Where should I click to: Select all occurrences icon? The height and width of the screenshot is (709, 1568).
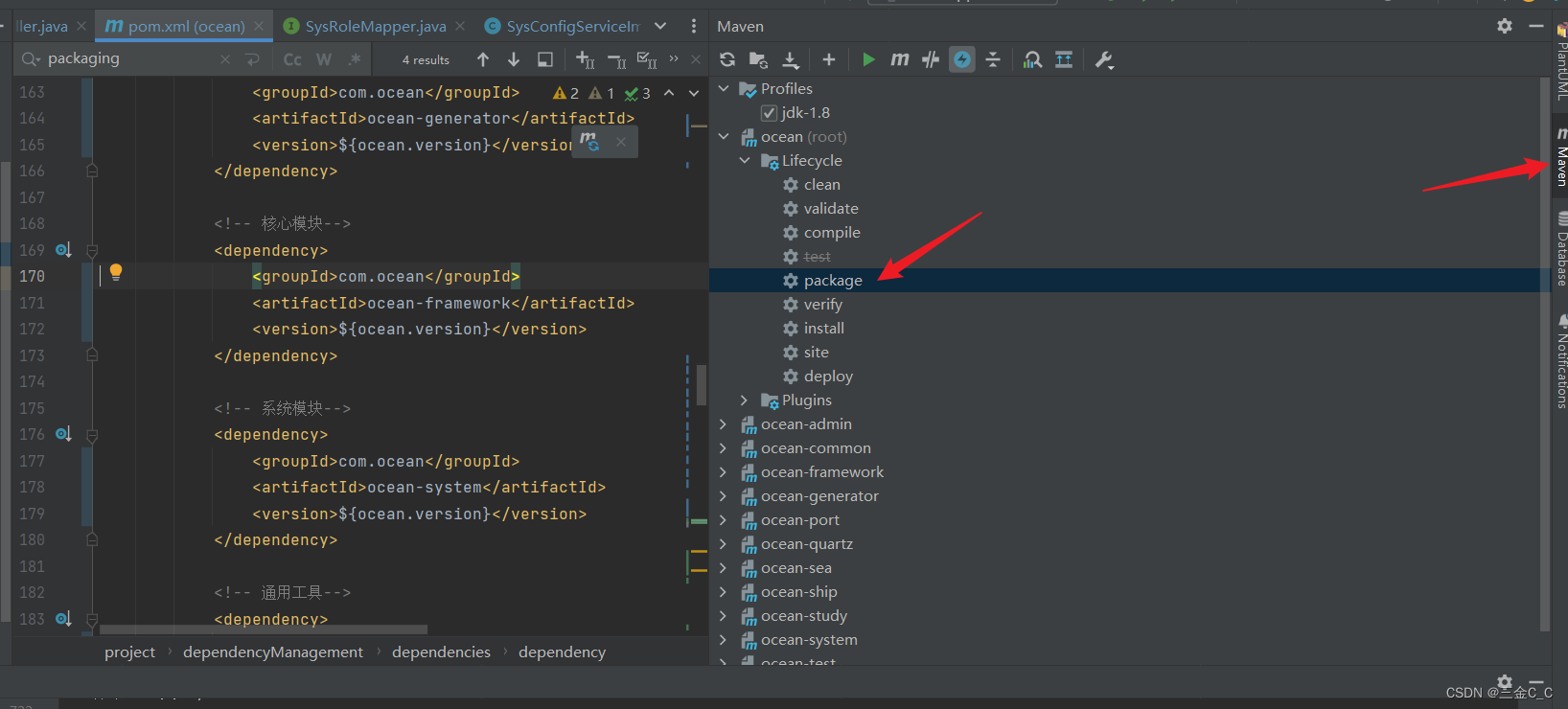click(647, 59)
